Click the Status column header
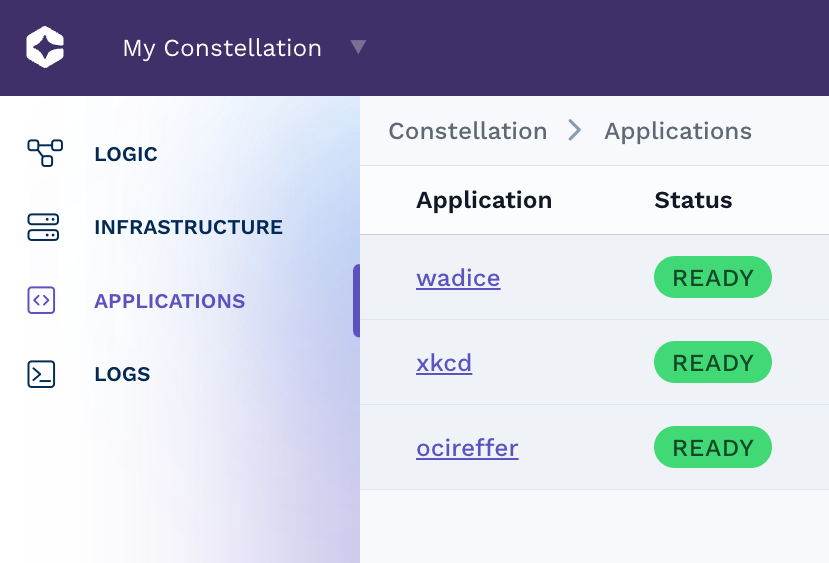The image size is (829, 563). tap(693, 200)
